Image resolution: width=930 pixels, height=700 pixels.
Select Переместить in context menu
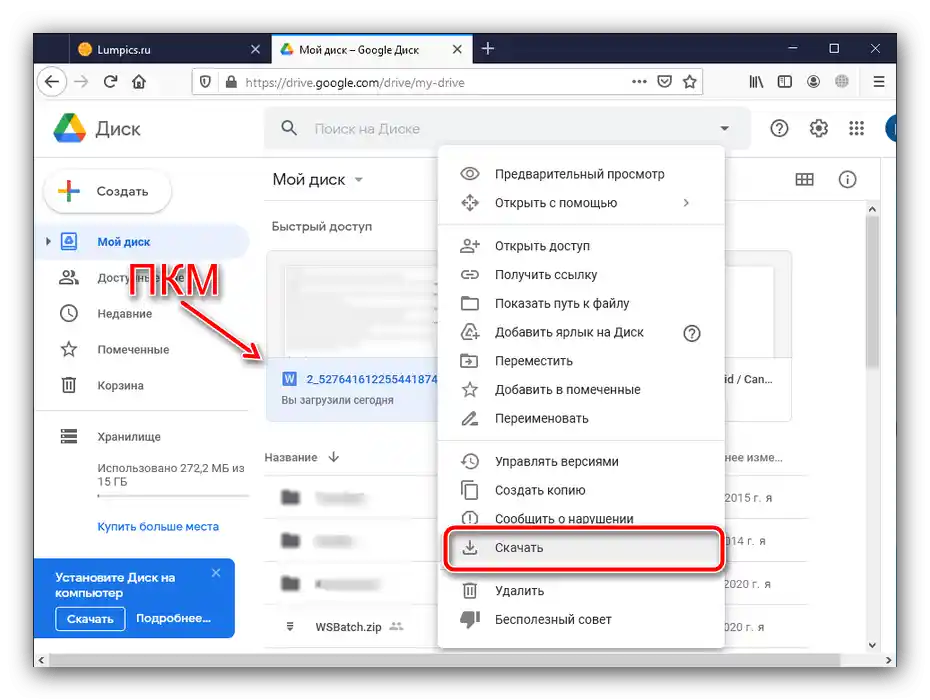(581, 361)
